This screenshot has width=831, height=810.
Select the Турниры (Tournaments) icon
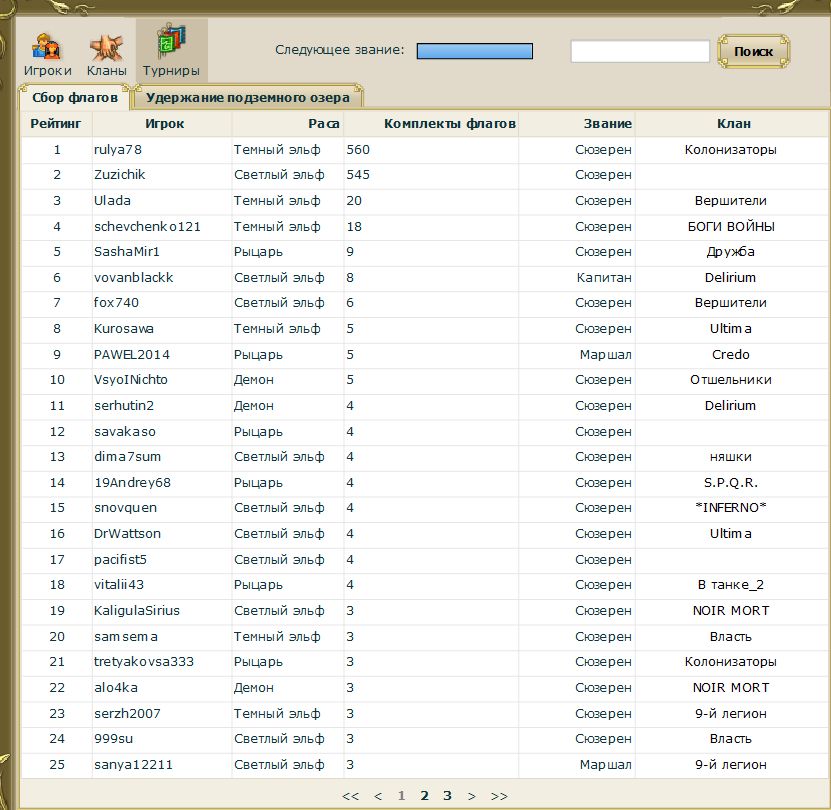point(171,53)
